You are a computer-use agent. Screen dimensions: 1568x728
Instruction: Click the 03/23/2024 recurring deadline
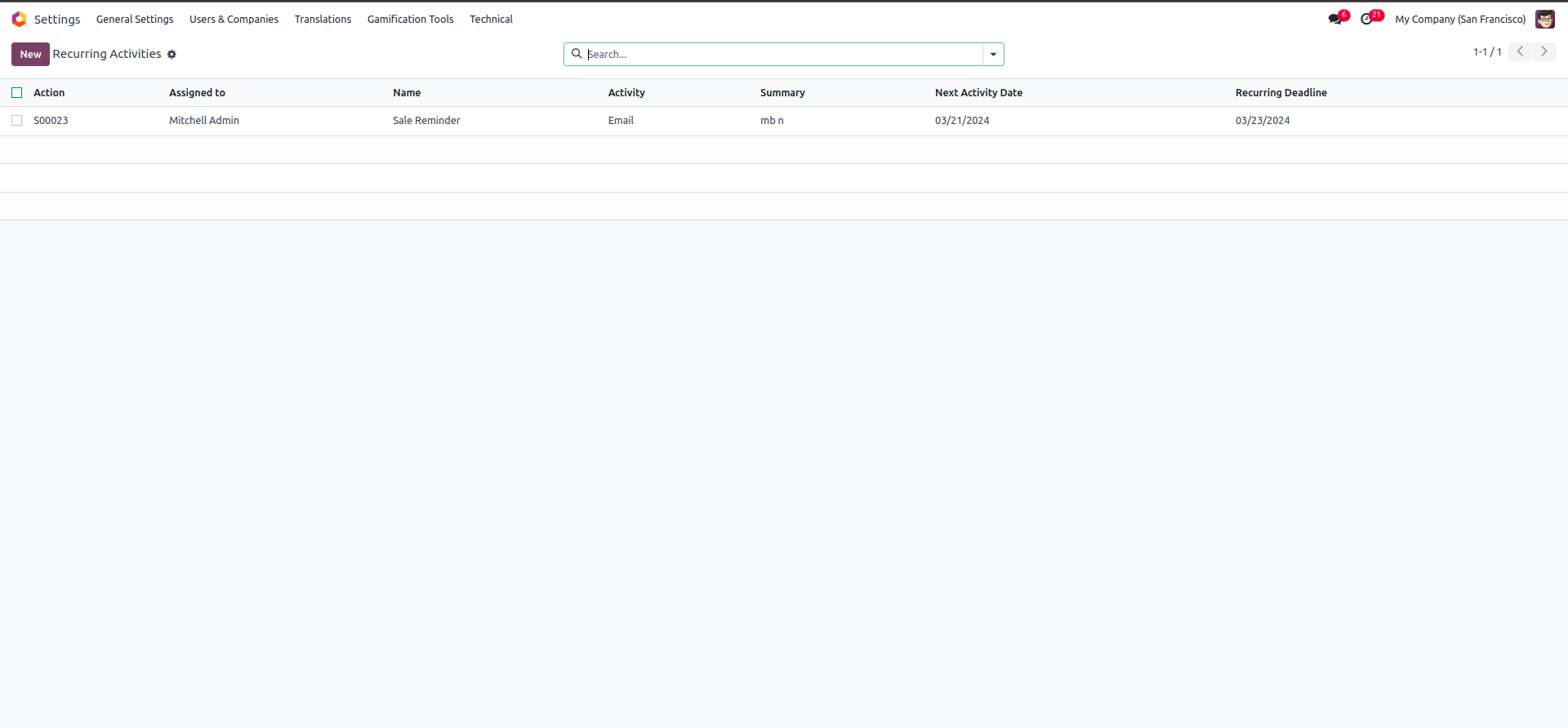pyautogui.click(x=1263, y=121)
